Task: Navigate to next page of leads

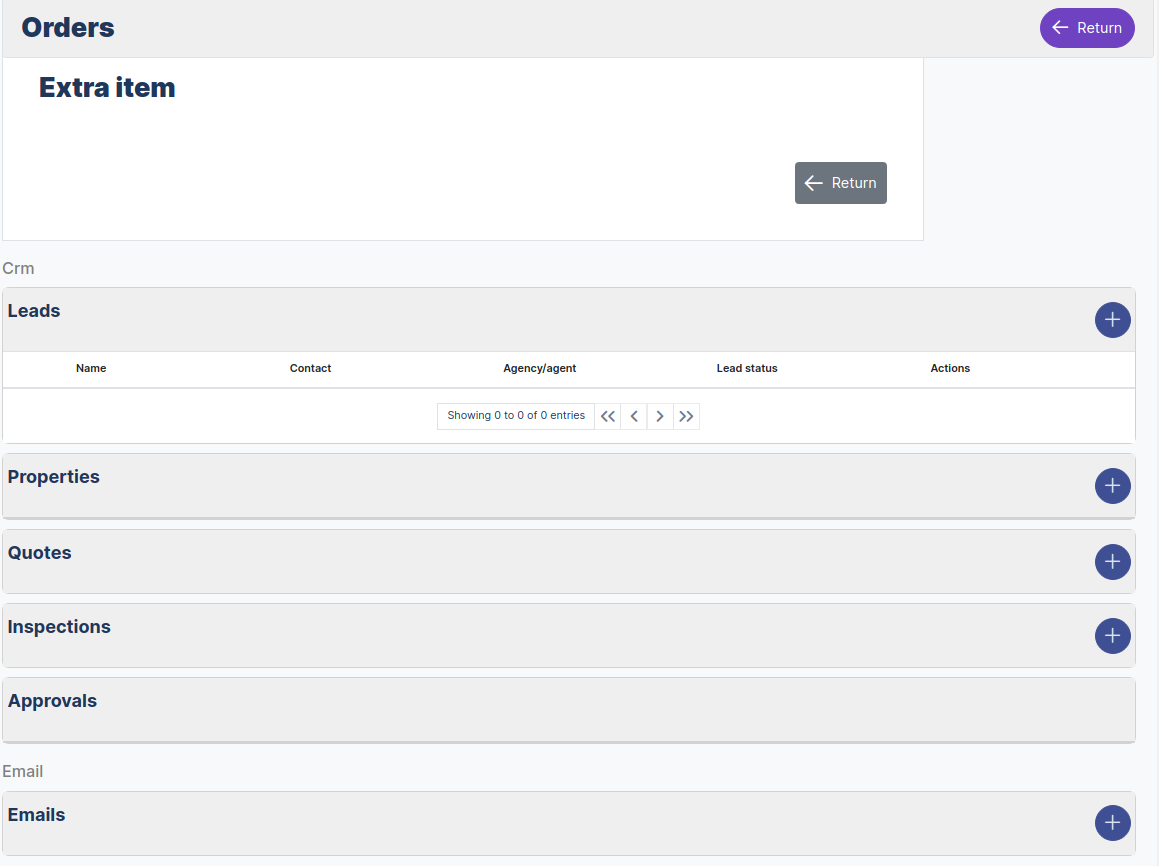Action: point(660,416)
